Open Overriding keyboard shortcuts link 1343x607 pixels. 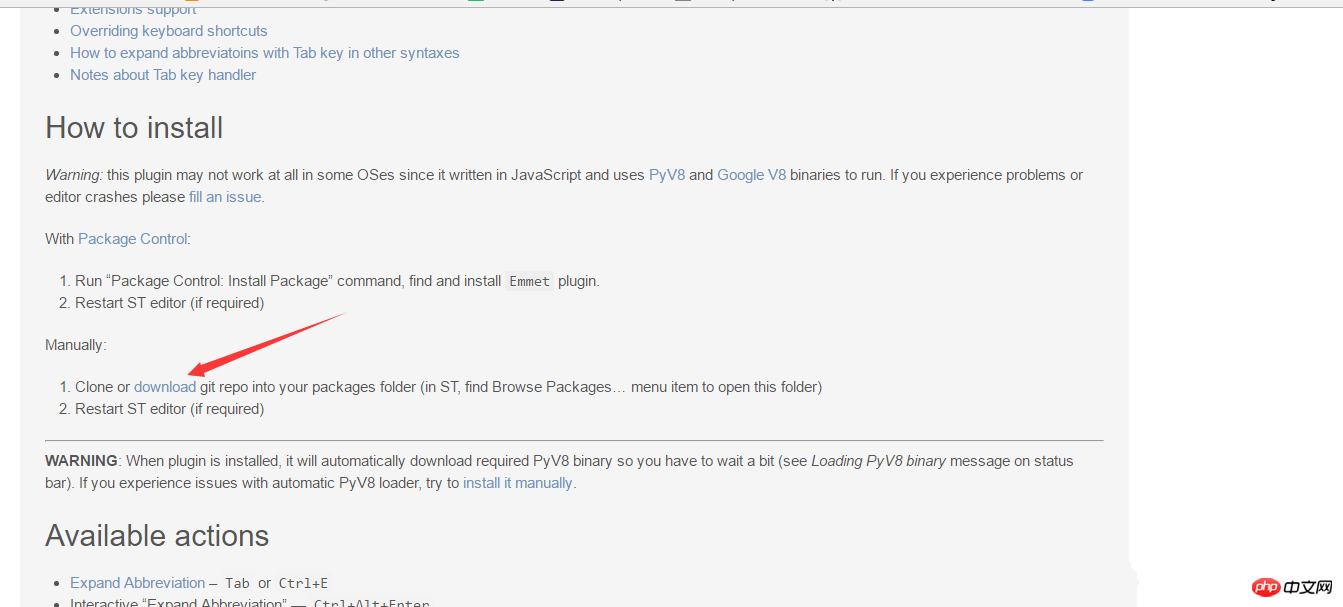click(168, 31)
